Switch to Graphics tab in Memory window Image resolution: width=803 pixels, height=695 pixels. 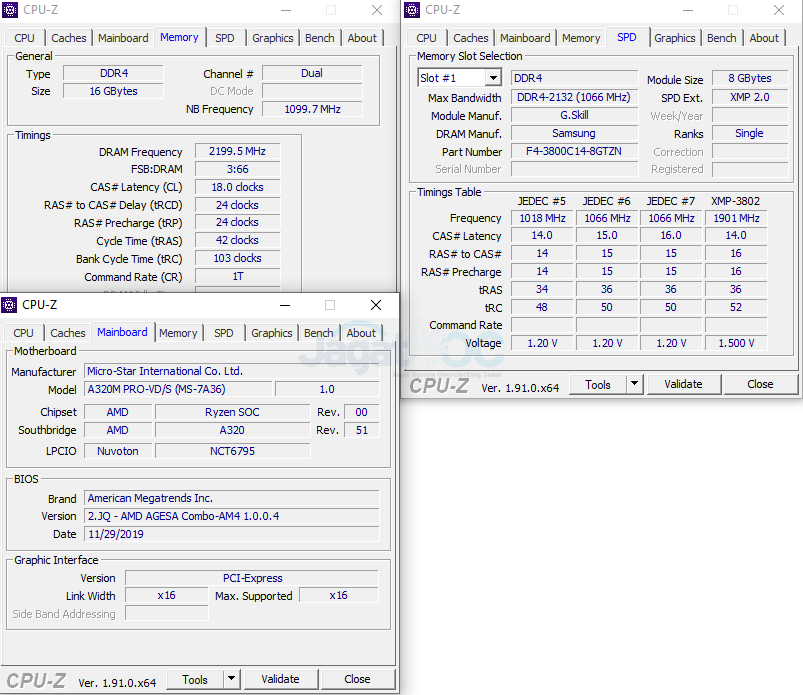pos(273,38)
